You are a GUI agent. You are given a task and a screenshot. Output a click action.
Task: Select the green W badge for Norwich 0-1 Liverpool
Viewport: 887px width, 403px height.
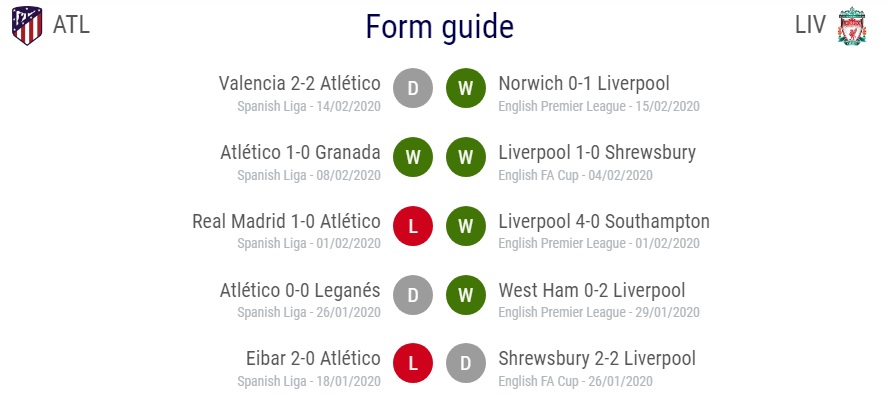click(466, 88)
